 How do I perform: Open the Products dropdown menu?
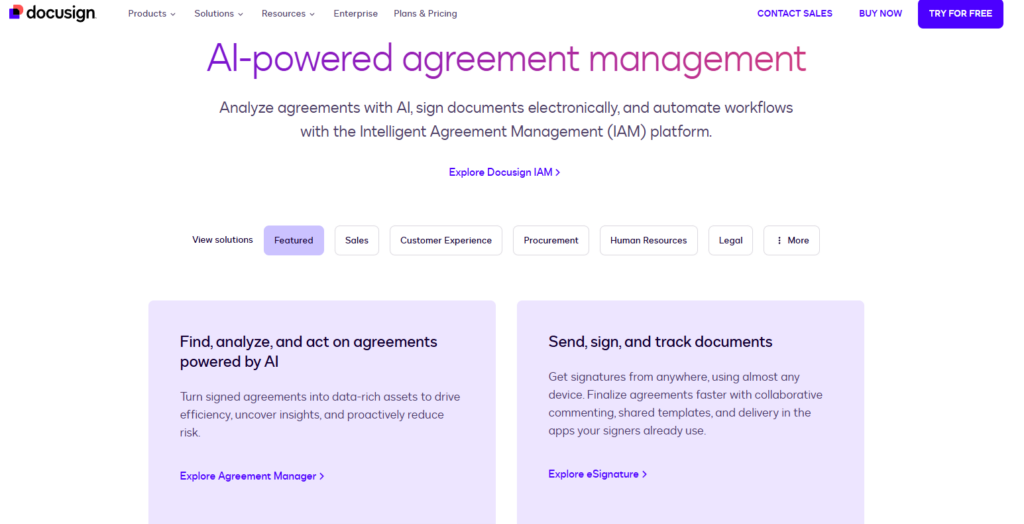click(152, 14)
